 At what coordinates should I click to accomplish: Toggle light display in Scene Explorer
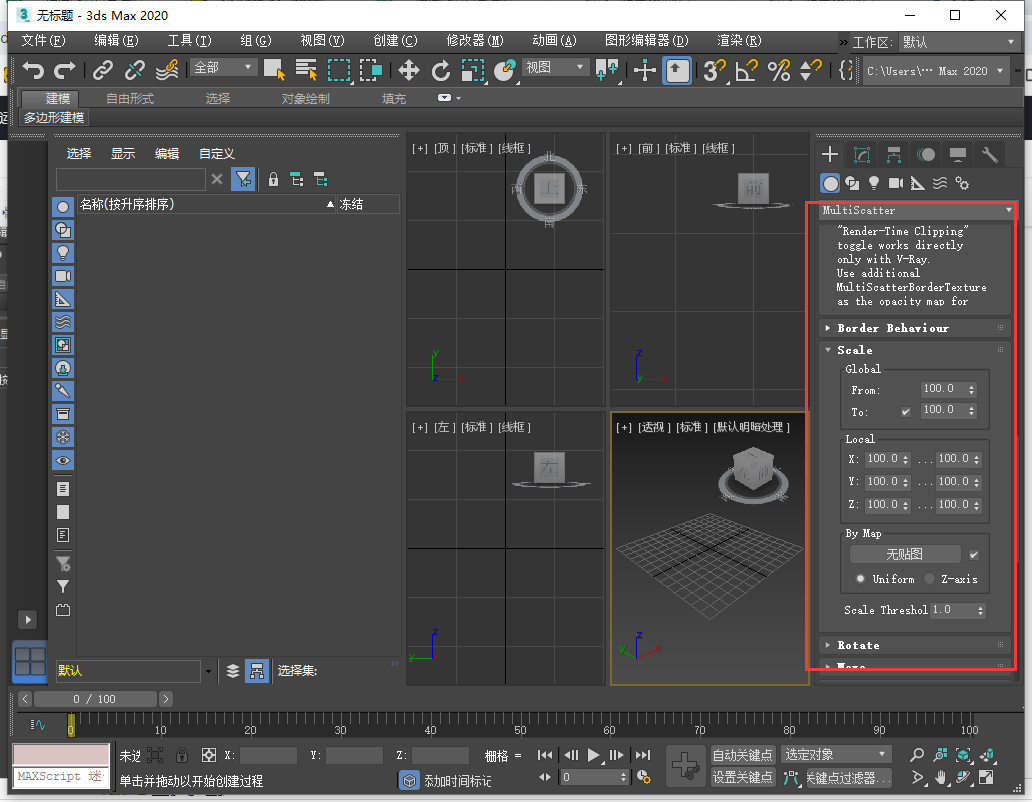(x=63, y=253)
